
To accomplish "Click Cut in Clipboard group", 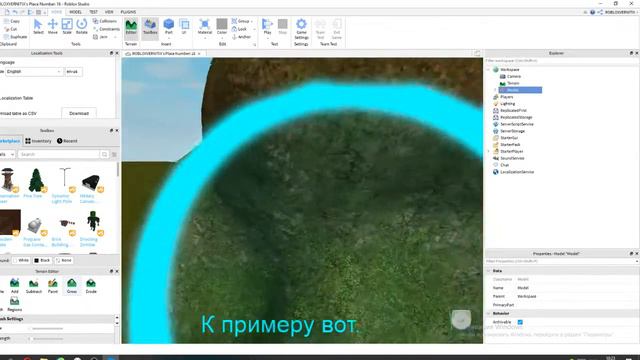I will tap(11, 29).
